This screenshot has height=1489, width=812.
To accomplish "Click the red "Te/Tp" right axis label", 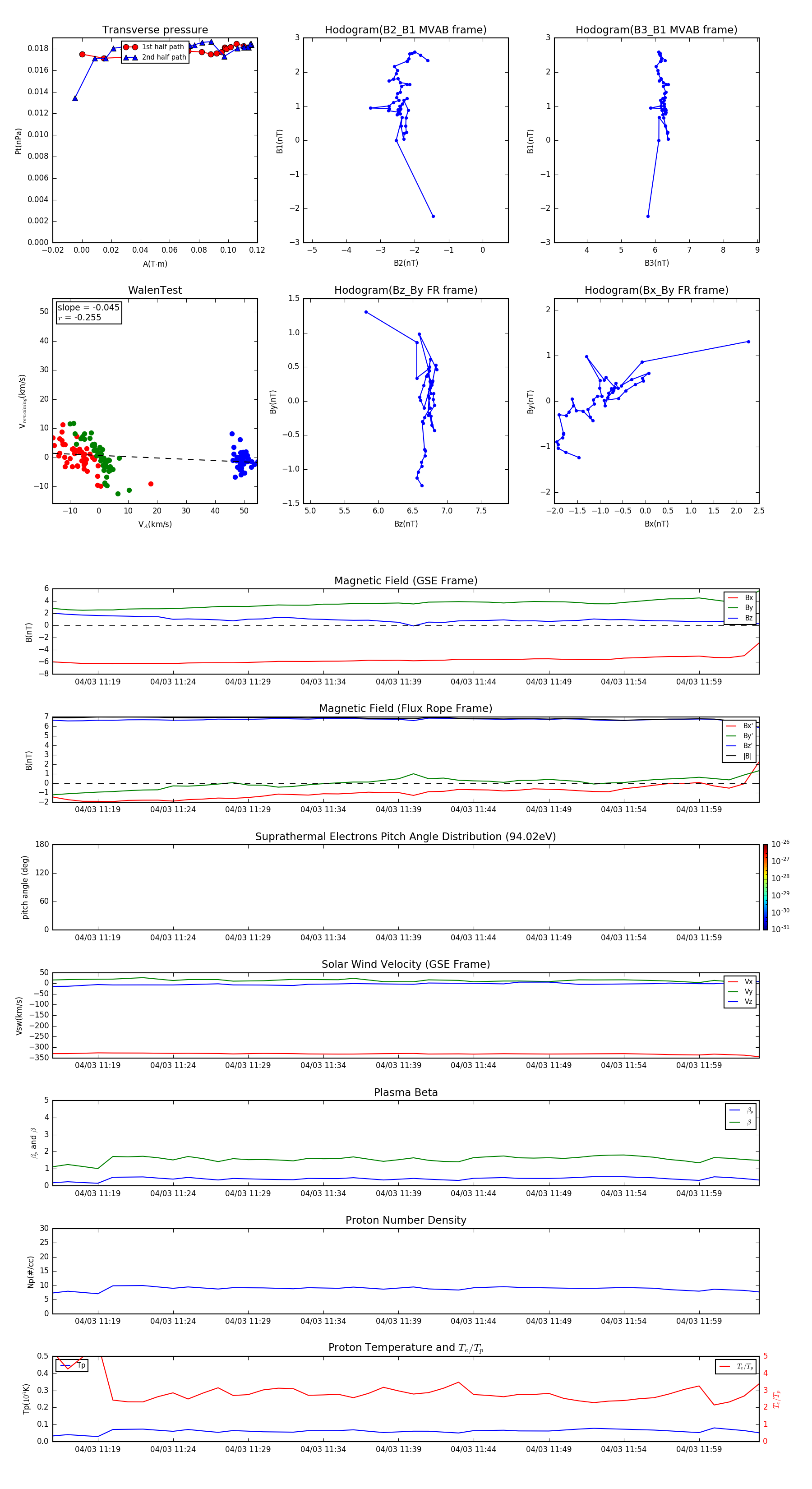I will tap(777, 1399).
